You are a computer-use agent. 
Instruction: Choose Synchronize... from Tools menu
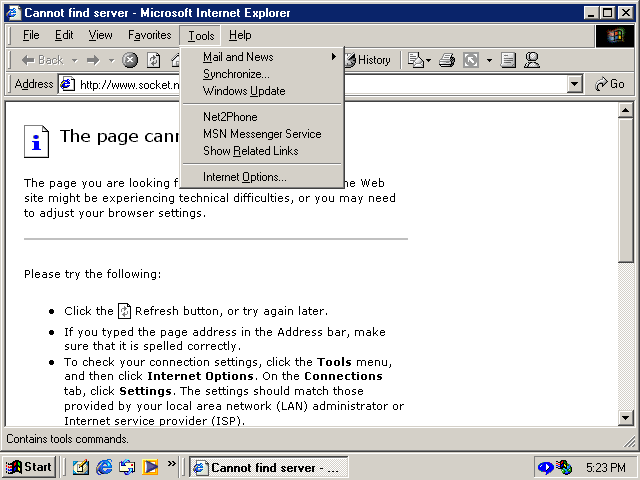[x=262, y=74]
